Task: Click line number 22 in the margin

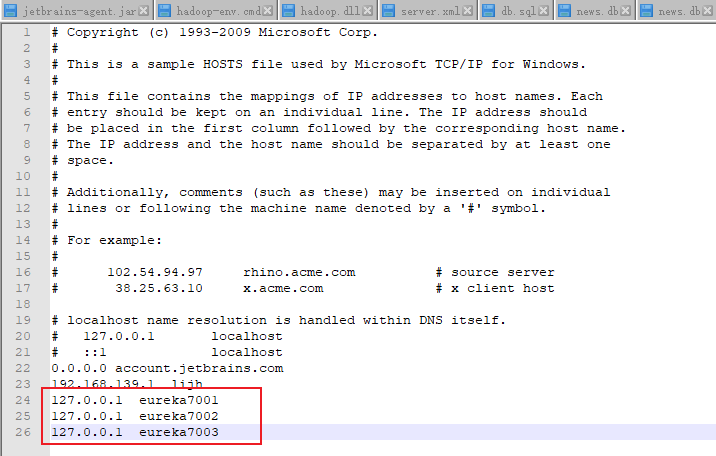Action: (x=23, y=368)
